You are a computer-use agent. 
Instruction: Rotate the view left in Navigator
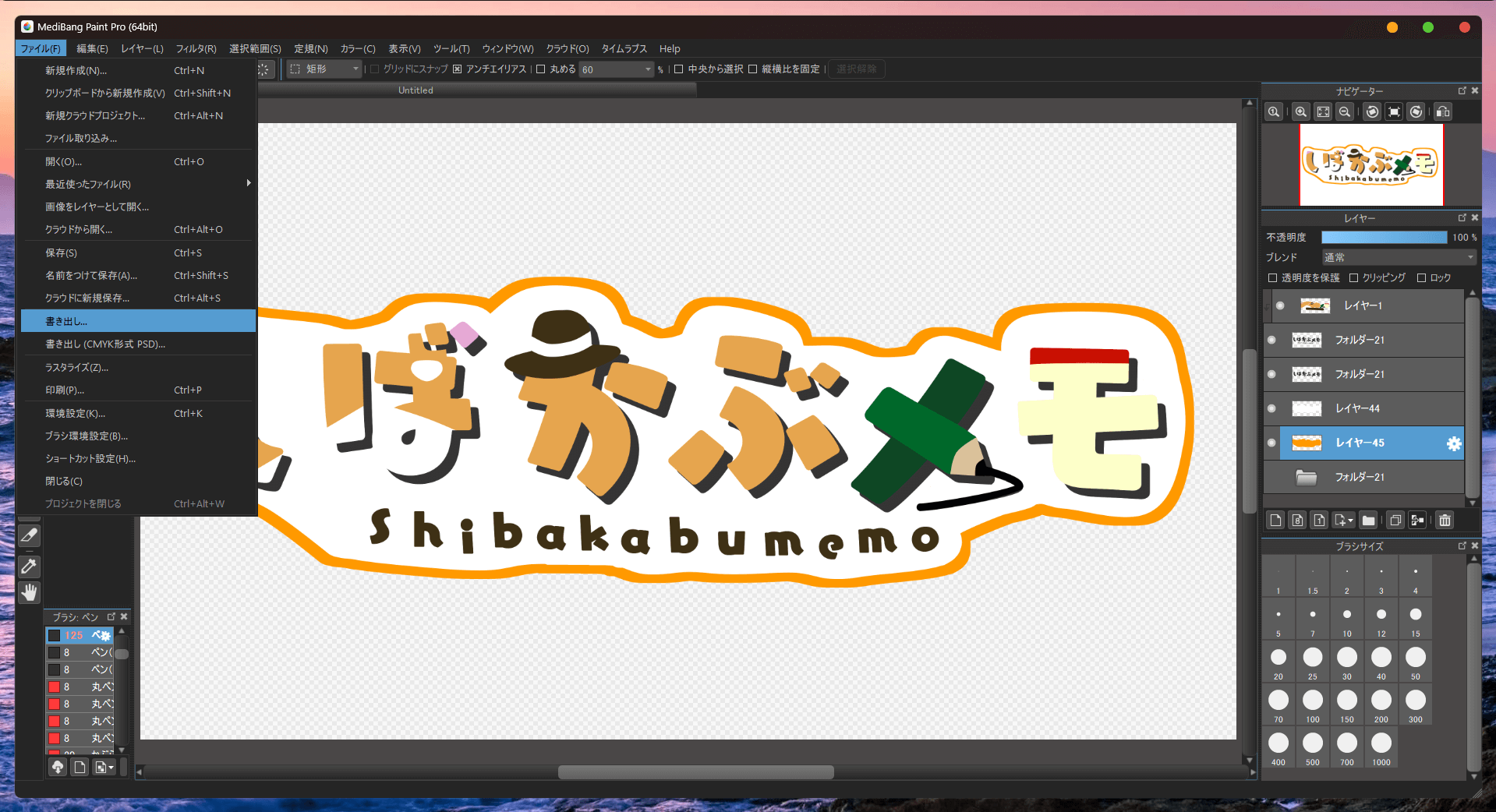coord(1372,112)
